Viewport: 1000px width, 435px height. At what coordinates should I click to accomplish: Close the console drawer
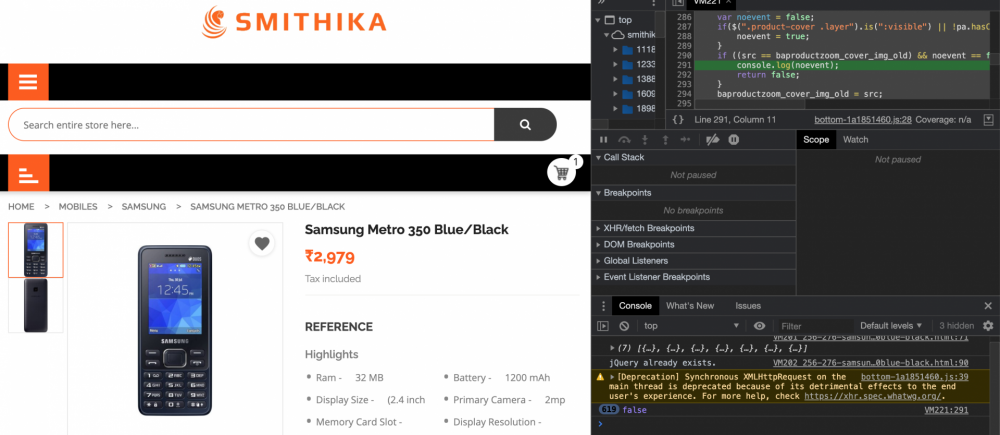click(x=988, y=306)
